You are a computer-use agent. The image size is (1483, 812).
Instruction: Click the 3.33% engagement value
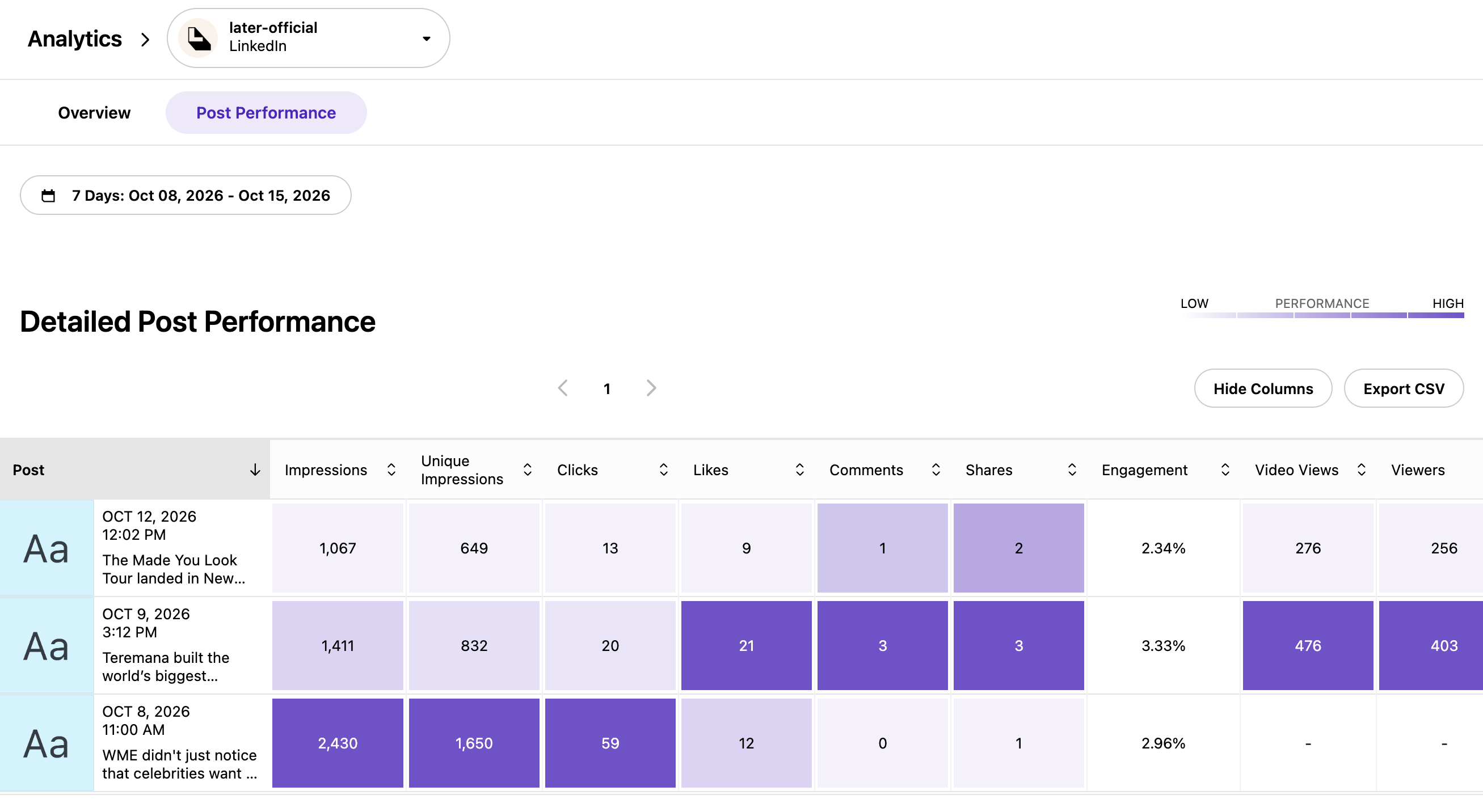tap(1163, 645)
